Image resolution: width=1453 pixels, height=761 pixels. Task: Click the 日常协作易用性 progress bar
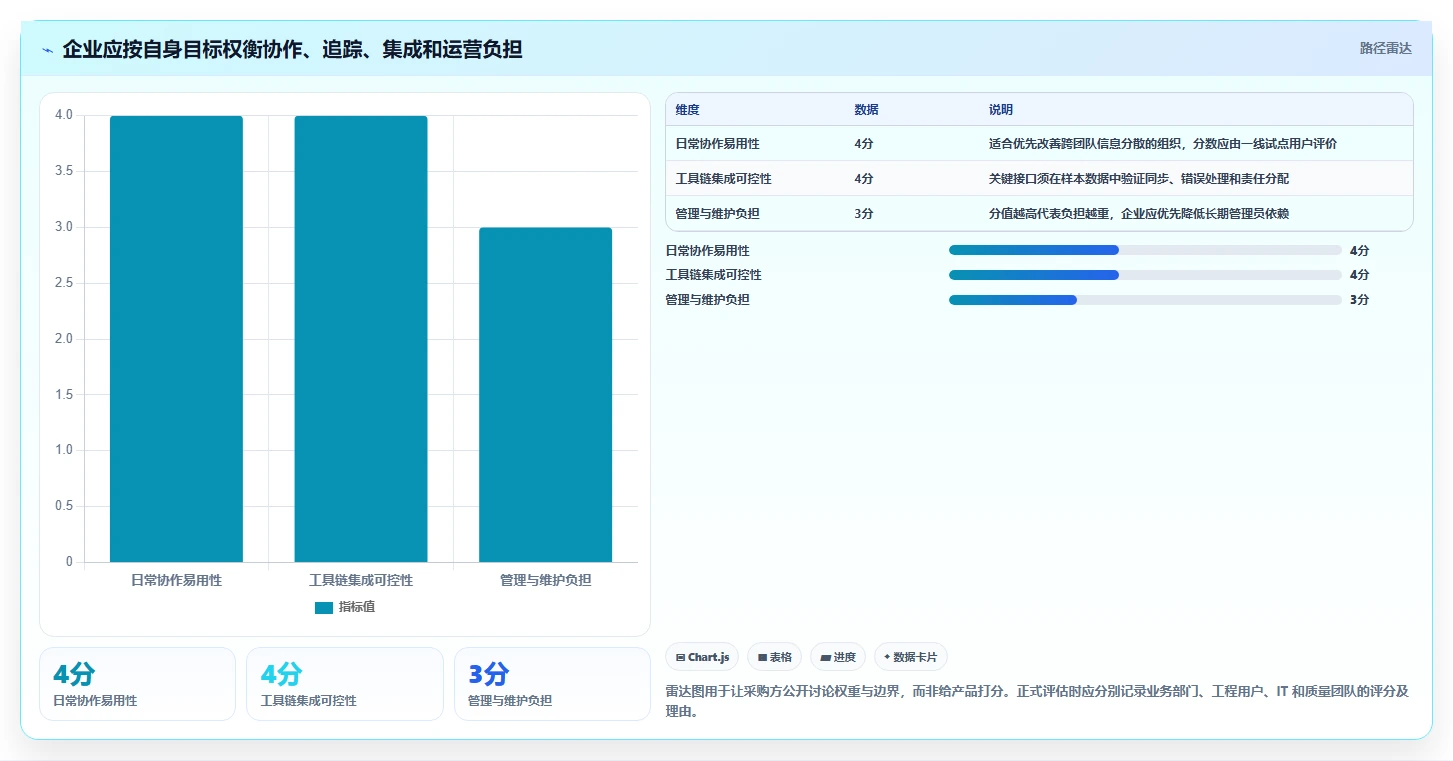[x=1145, y=251]
